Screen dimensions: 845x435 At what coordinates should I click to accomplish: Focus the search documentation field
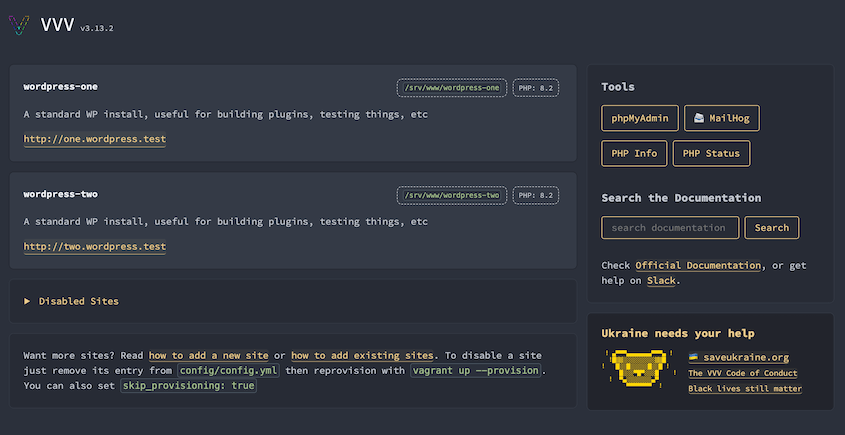coord(670,227)
